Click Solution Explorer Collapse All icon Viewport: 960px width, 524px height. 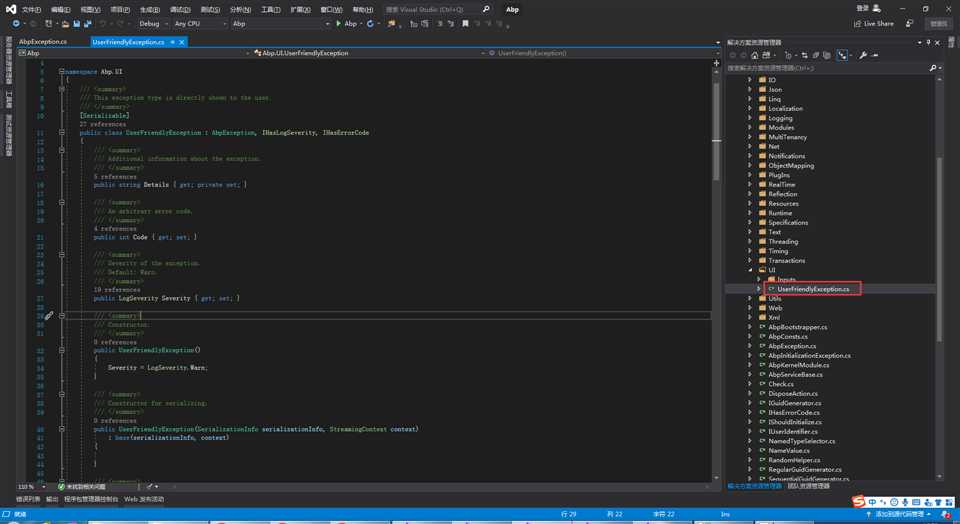(x=816, y=55)
